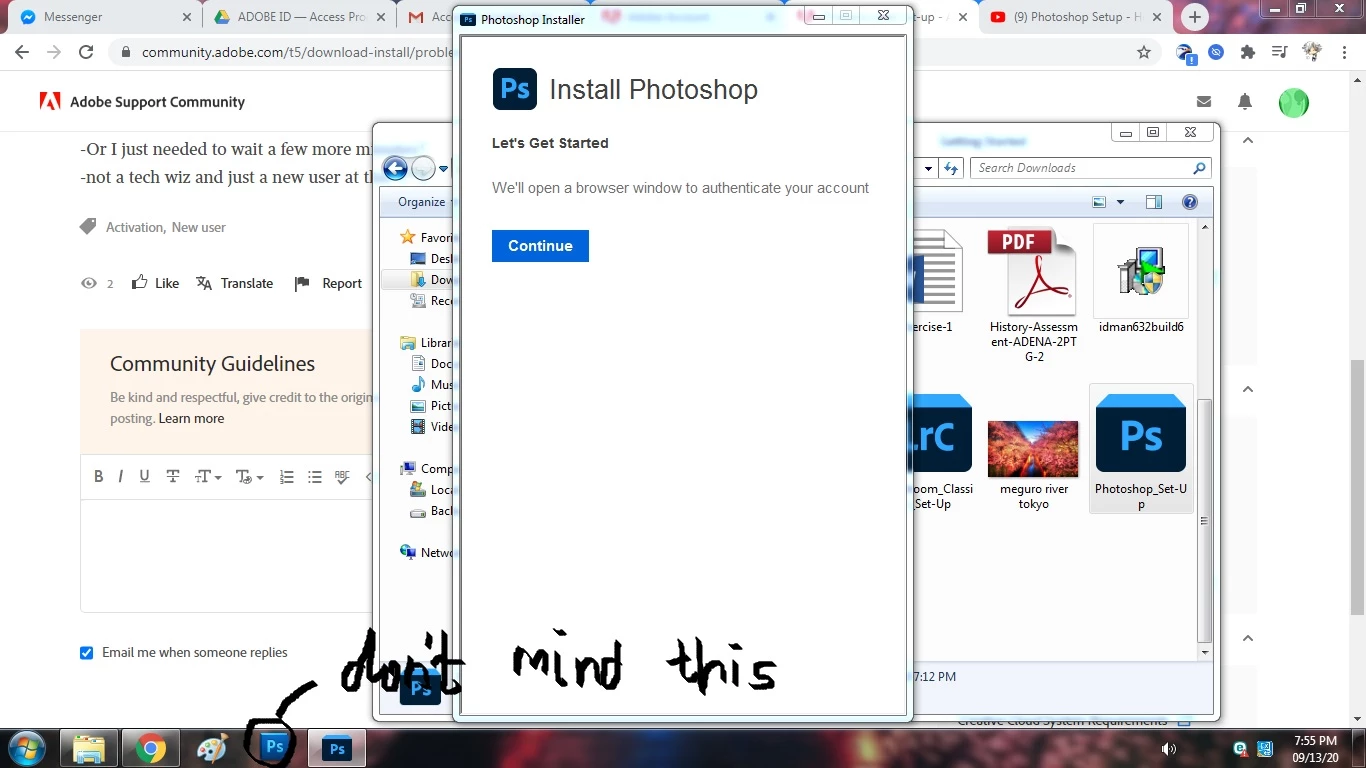Viewport: 1366px width, 768px height.
Task: Open the Chrome extensions puzzle icon
Action: 1247,52
